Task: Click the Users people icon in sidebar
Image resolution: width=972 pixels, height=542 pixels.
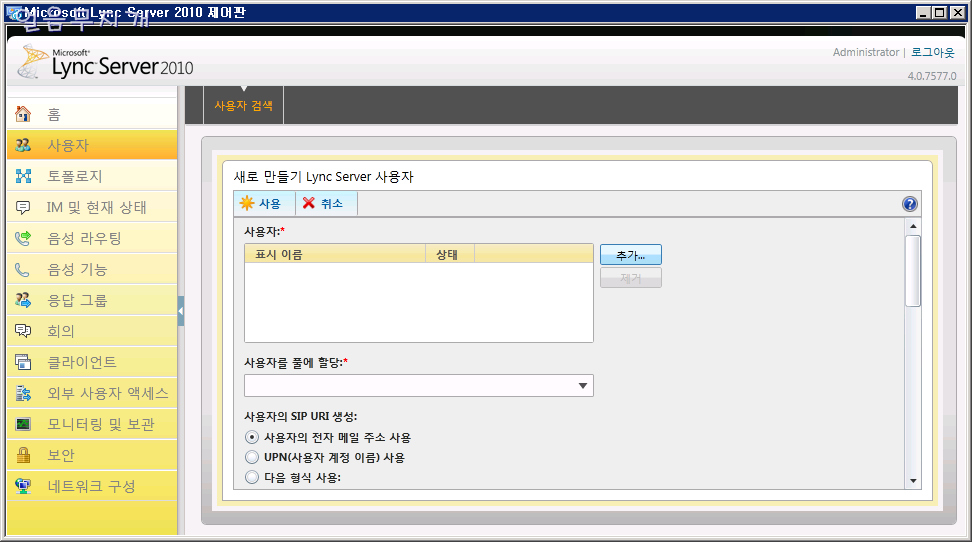Action: click(x=23, y=145)
